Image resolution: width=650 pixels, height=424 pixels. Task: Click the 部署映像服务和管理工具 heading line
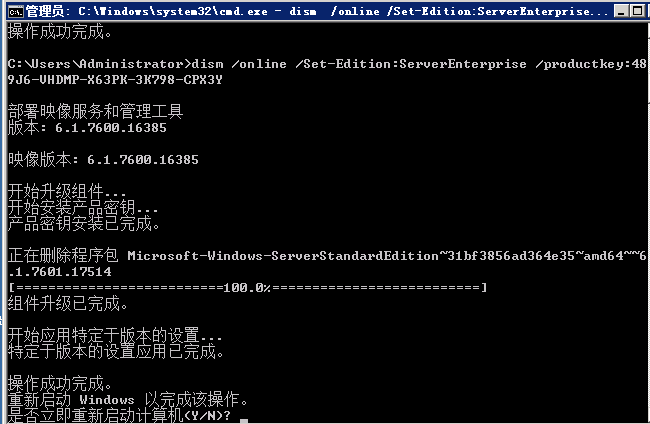click(x=95, y=111)
